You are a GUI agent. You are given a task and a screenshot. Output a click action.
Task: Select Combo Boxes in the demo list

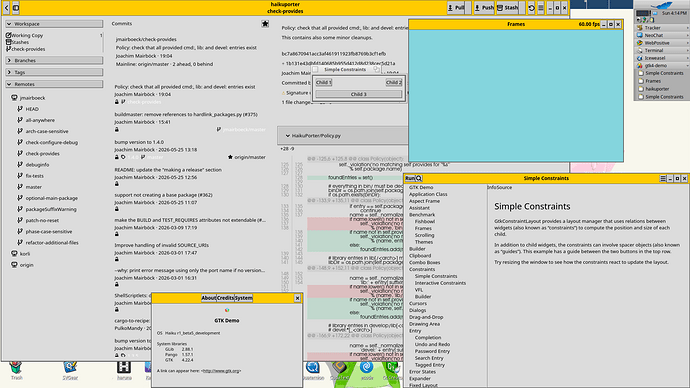[424, 263]
